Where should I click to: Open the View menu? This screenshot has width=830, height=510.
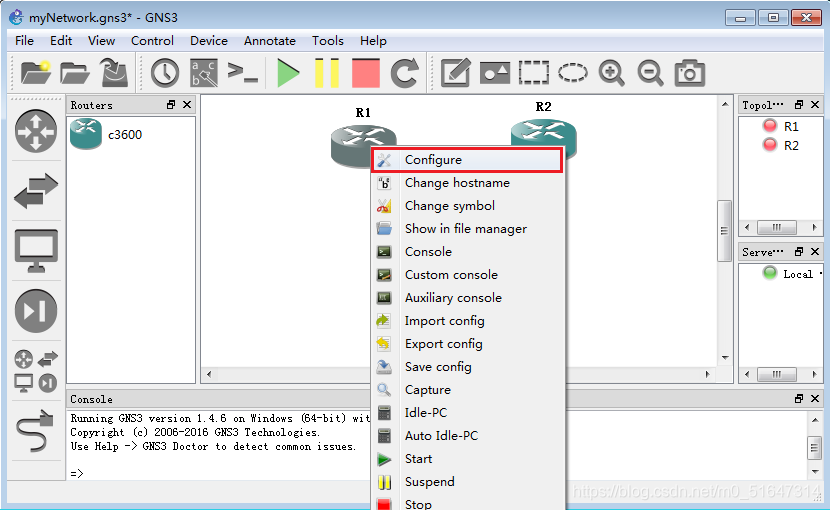tap(101, 41)
